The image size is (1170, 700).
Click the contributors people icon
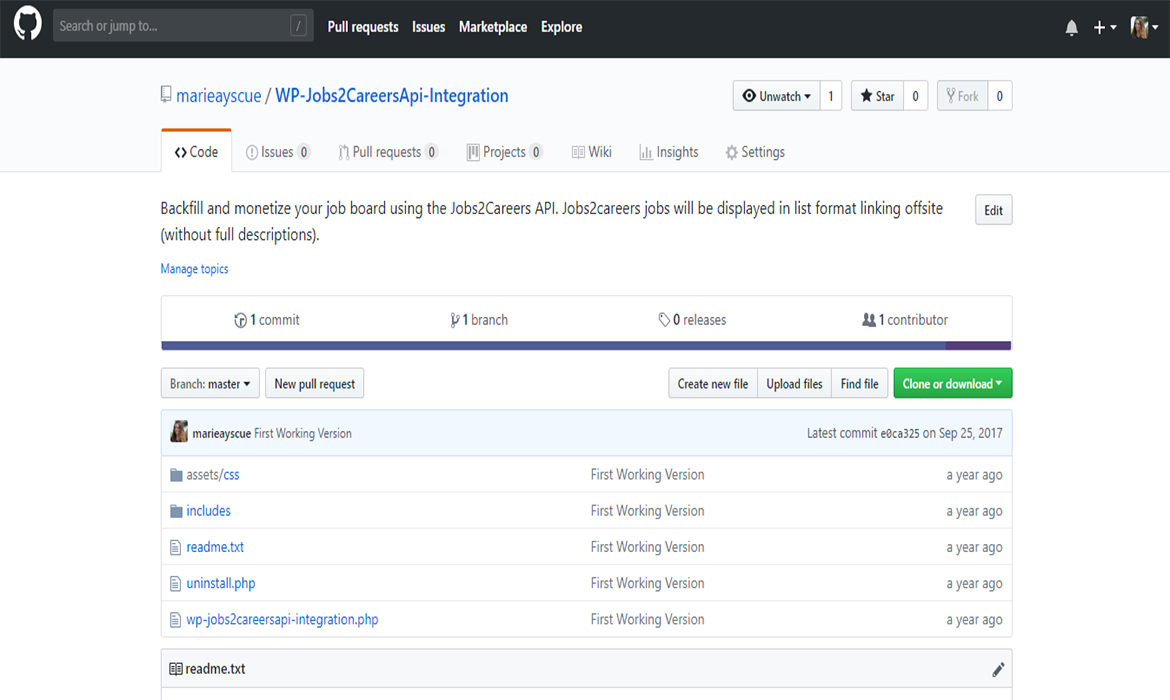(x=871, y=319)
